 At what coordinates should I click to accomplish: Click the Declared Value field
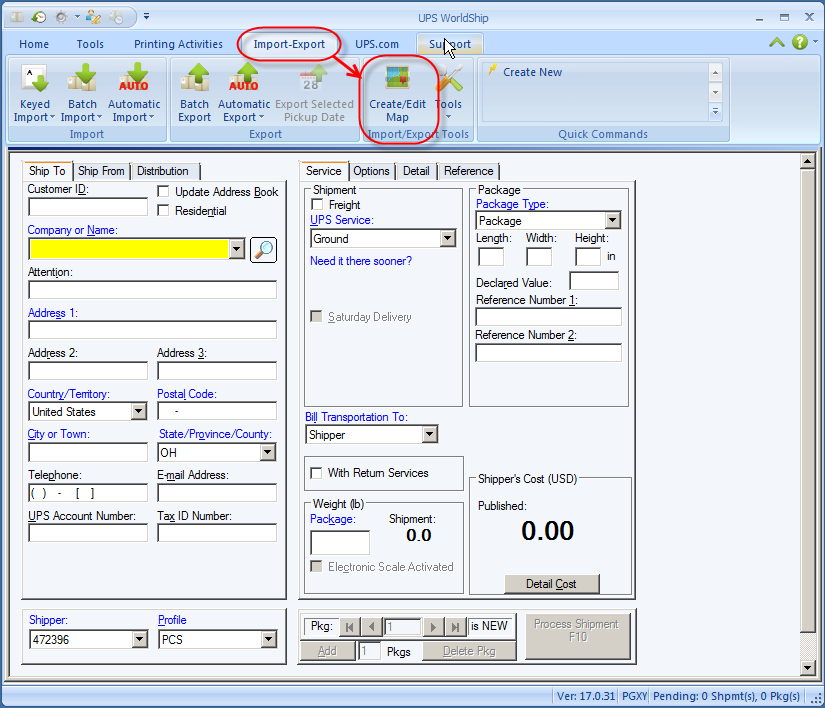594,281
